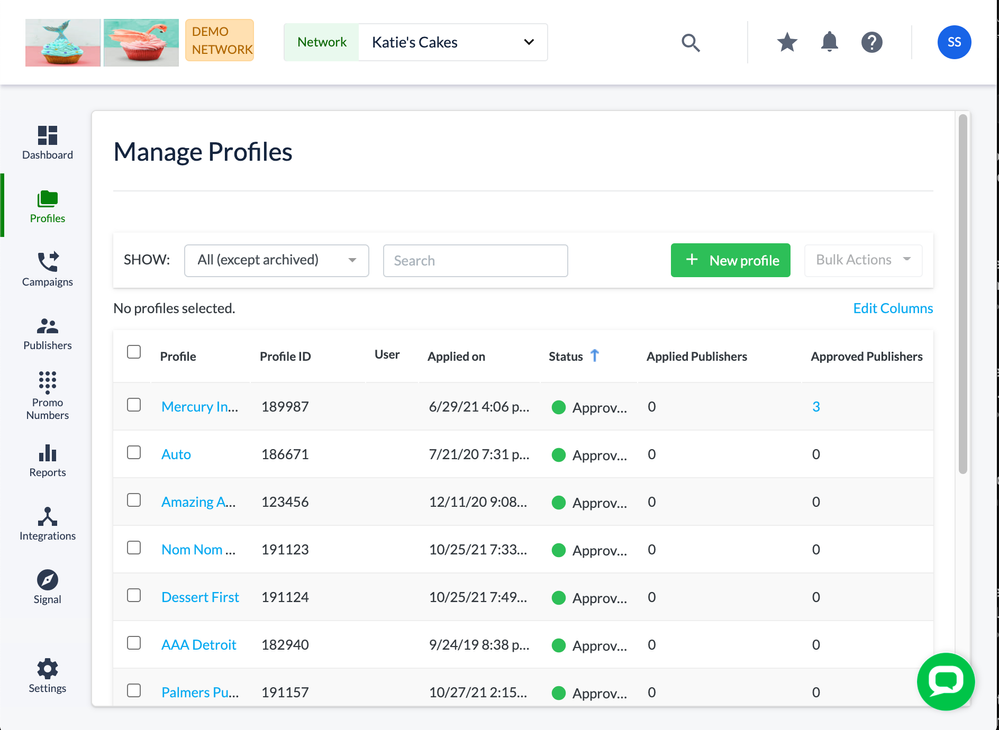Open the SS user avatar menu

[953, 42]
